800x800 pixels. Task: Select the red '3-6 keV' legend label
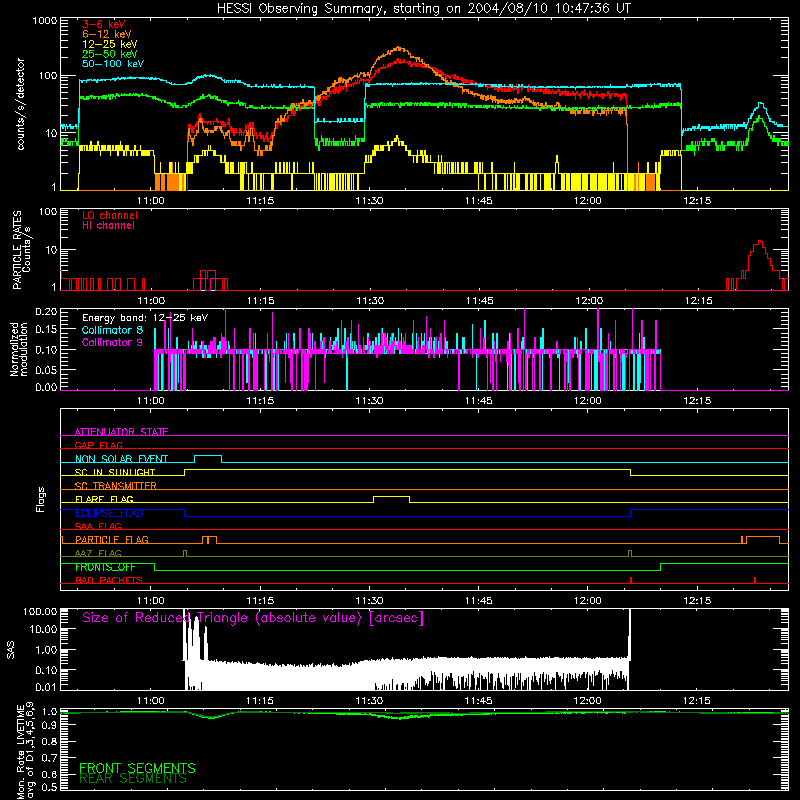tap(104, 24)
